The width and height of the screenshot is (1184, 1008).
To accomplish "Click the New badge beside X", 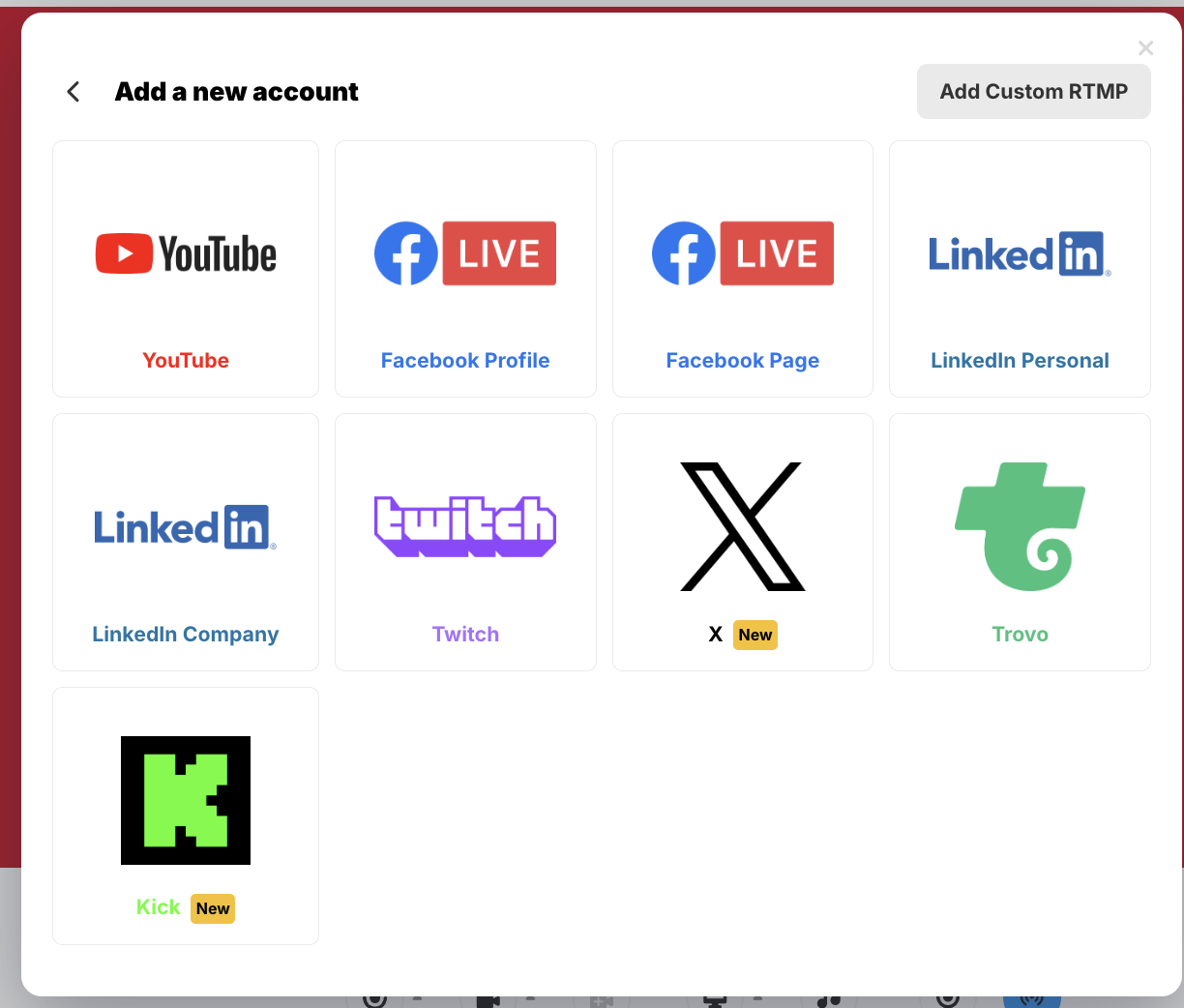I will [x=755, y=635].
